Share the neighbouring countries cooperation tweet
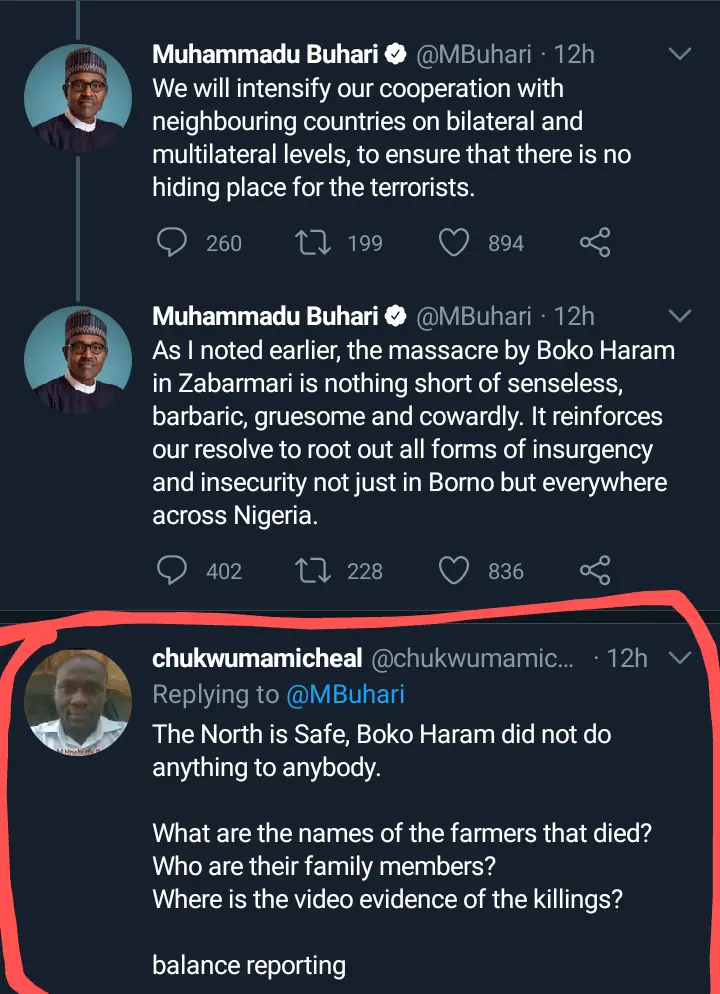The image size is (720, 994). 595,243
